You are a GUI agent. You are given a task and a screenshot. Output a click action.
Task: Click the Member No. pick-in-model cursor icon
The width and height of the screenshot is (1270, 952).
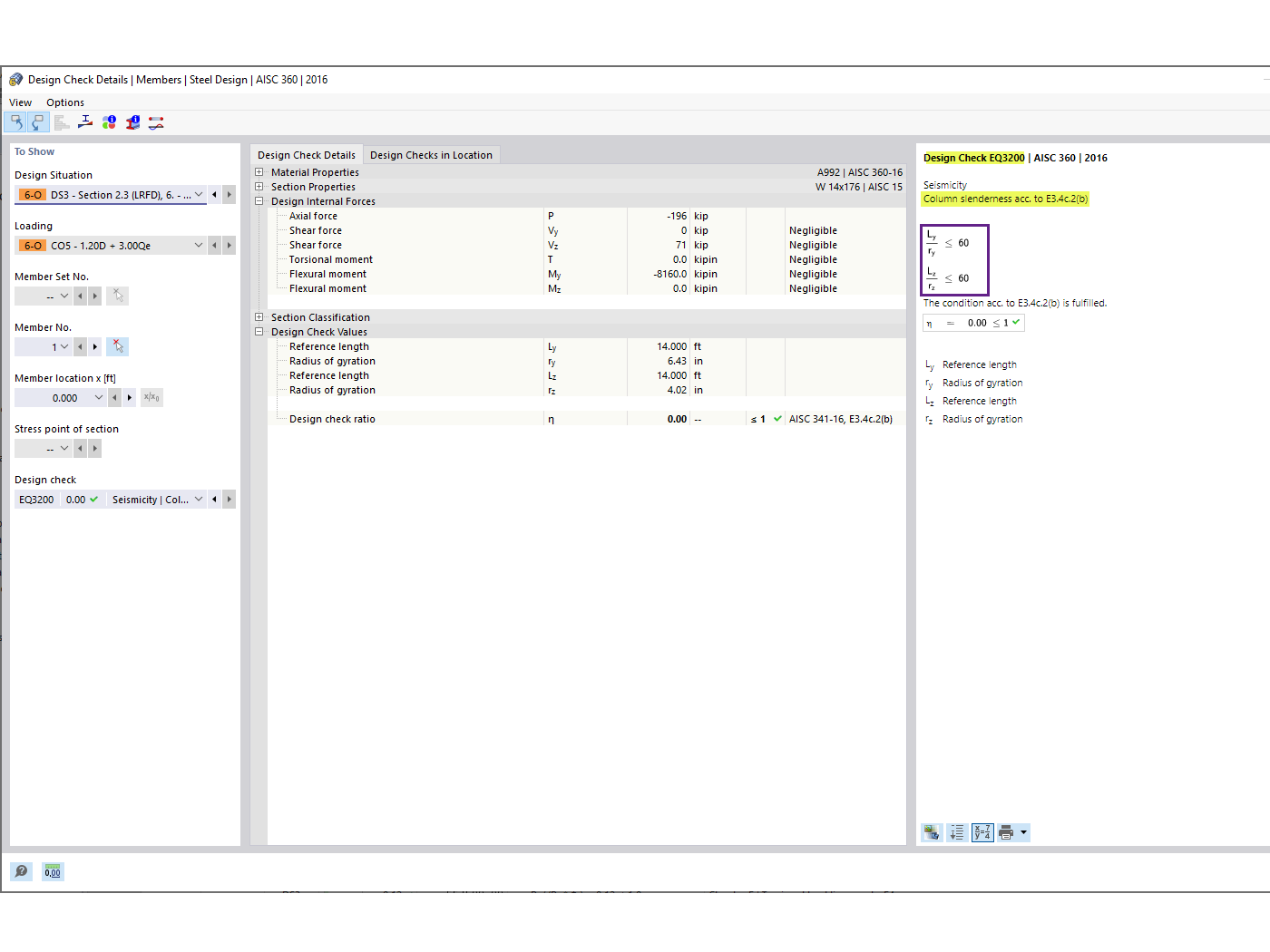(x=118, y=347)
